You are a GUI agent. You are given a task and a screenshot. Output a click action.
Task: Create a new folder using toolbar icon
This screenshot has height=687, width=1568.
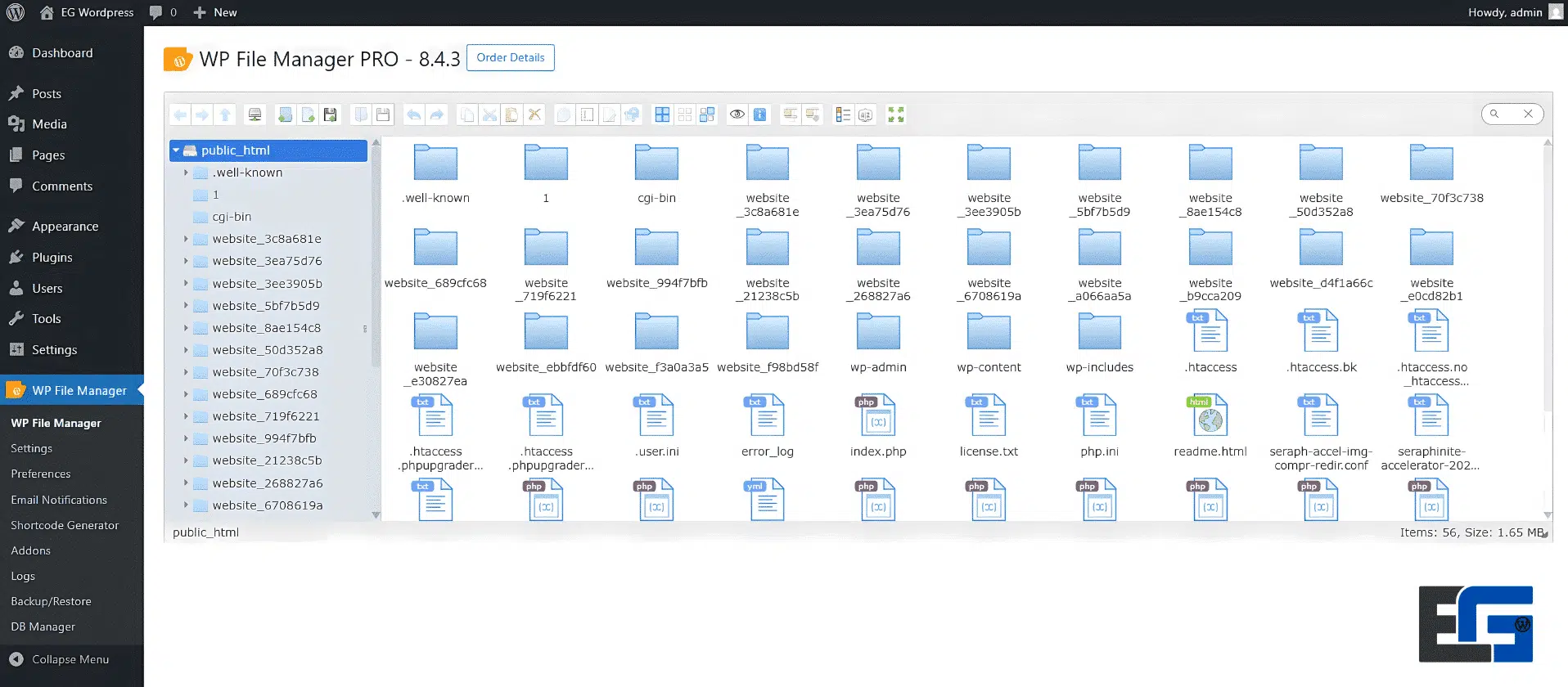coord(285,115)
